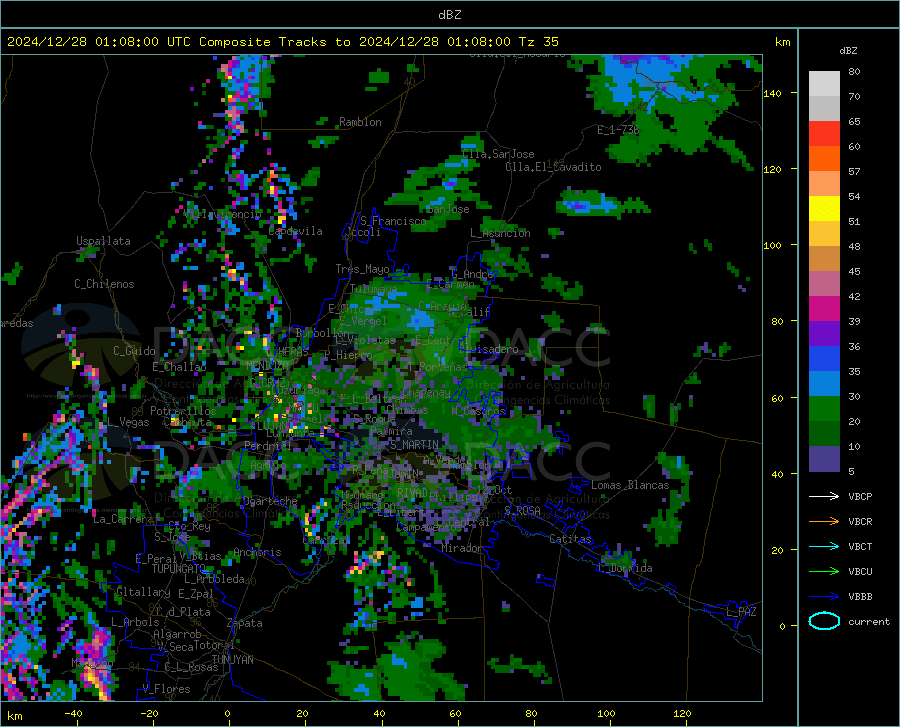Click the Tres_Mayo place label
Image resolution: width=900 pixels, height=727 pixels.
pyautogui.click(x=362, y=269)
